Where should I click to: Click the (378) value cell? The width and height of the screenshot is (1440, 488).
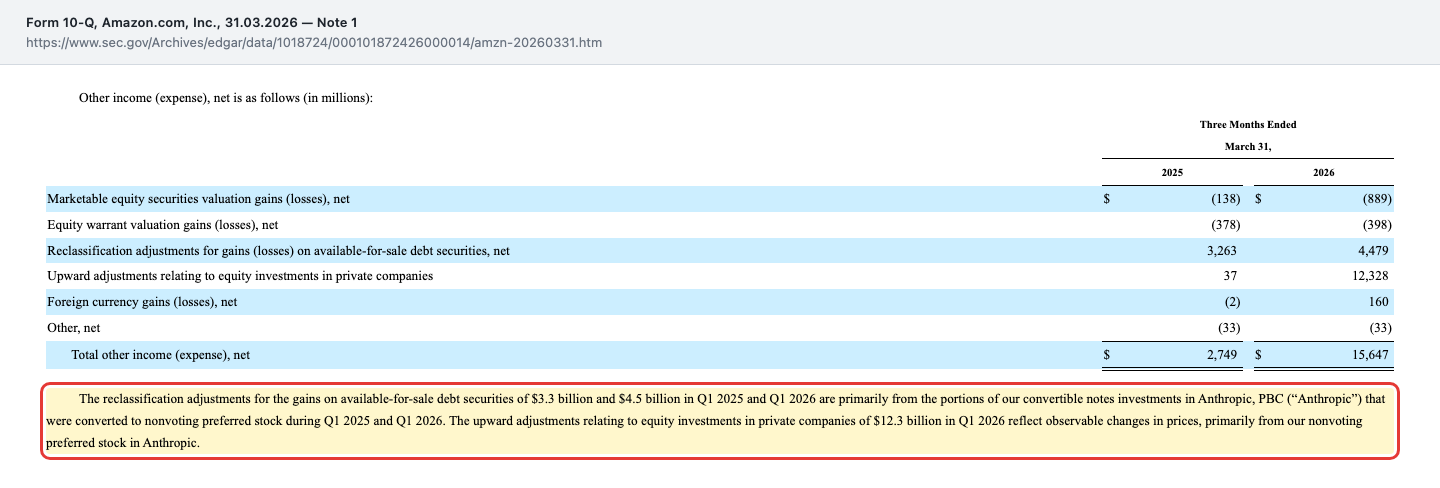click(x=1225, y=225)
